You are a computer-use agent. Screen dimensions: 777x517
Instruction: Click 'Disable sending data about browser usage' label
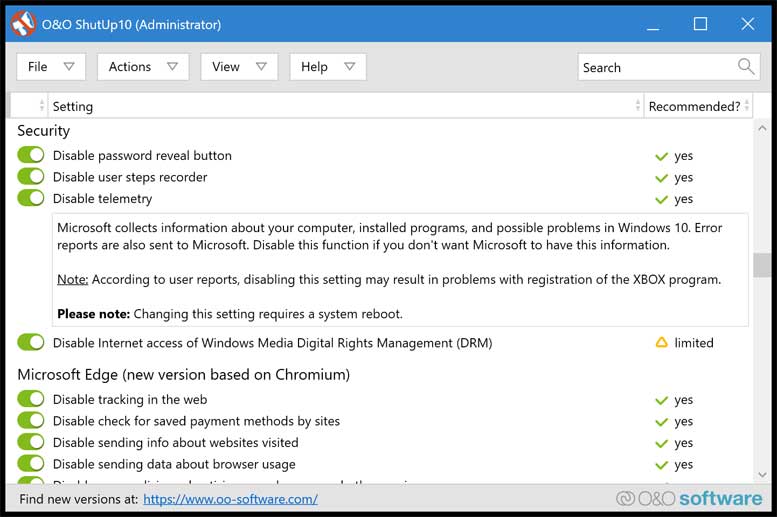coord(174,464)
